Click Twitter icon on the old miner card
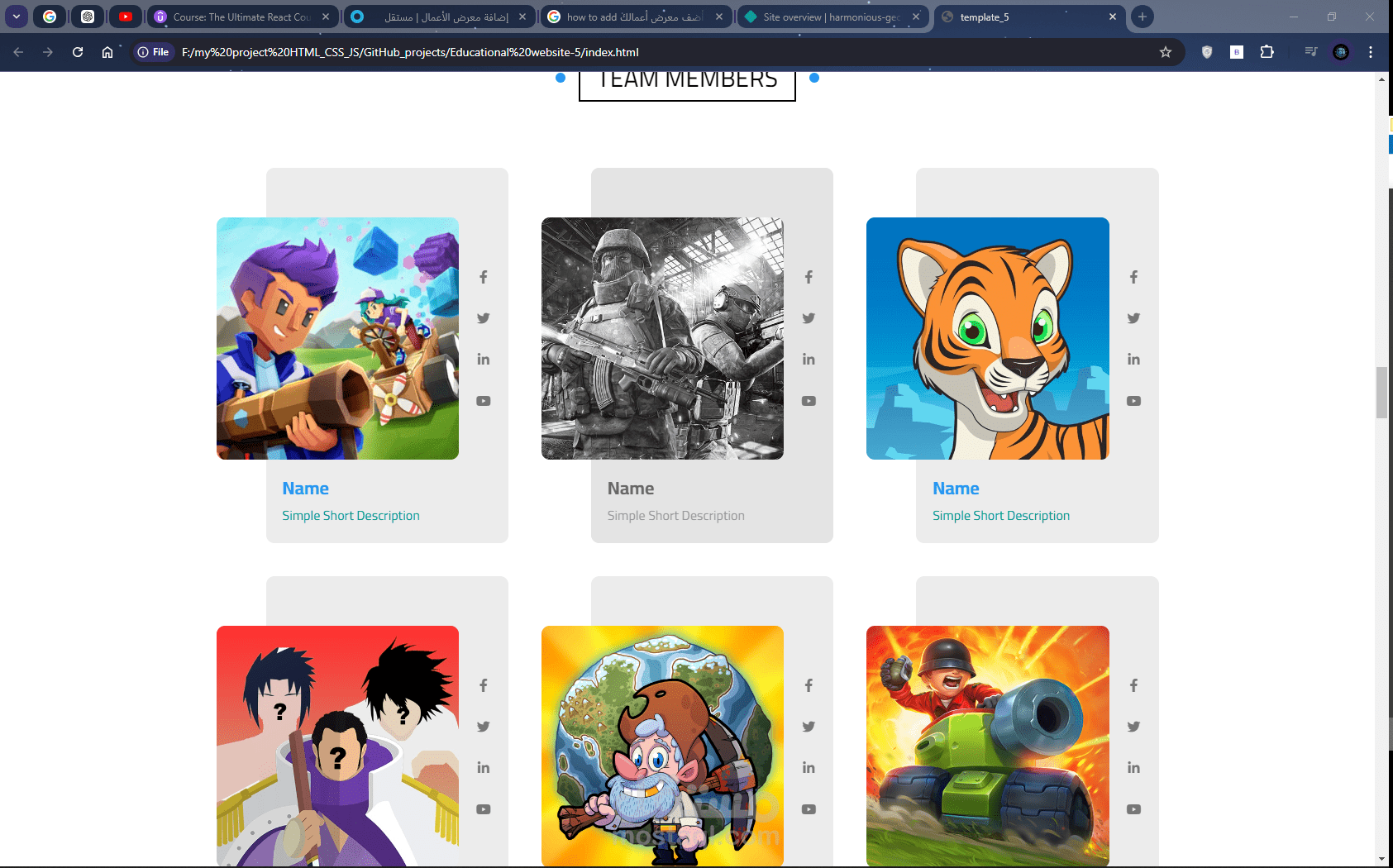1393x868 pixels. coord(809,727)
